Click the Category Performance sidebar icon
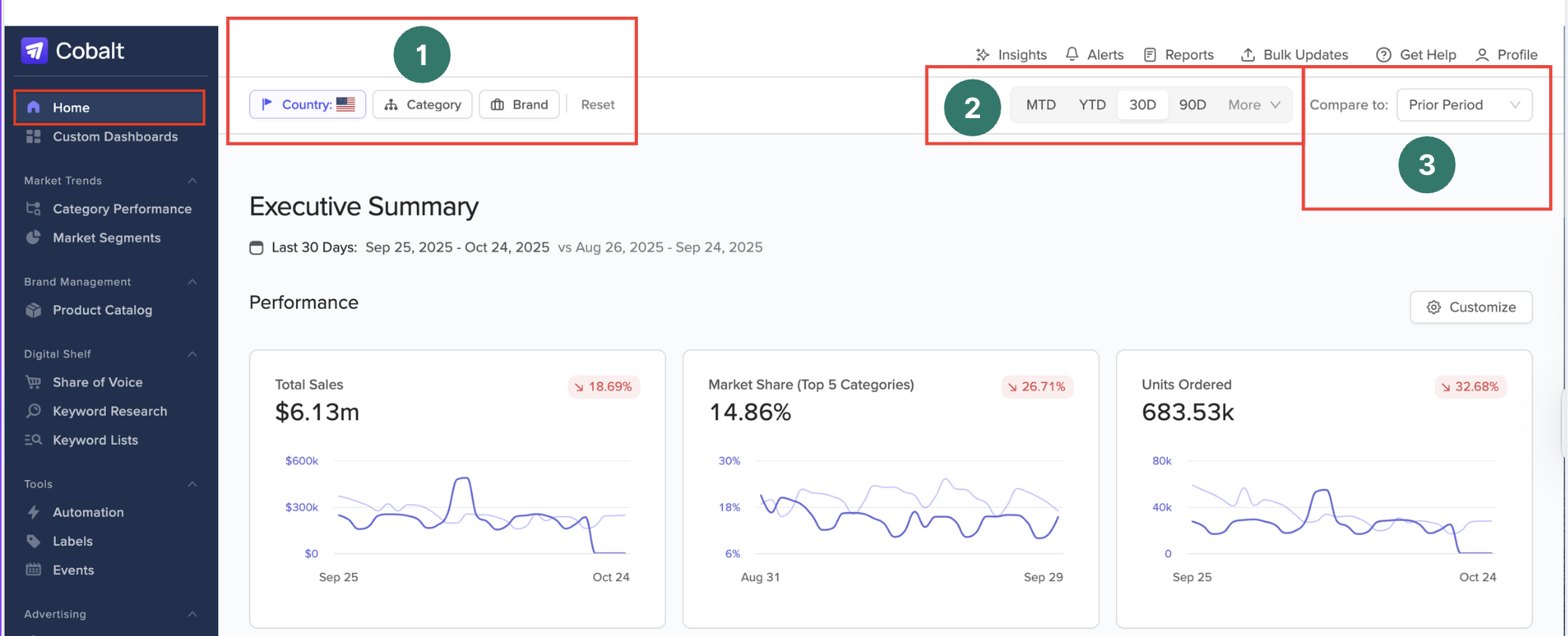Image resolution: width=1568 pixels, height=636 pixels. (33, 209)
